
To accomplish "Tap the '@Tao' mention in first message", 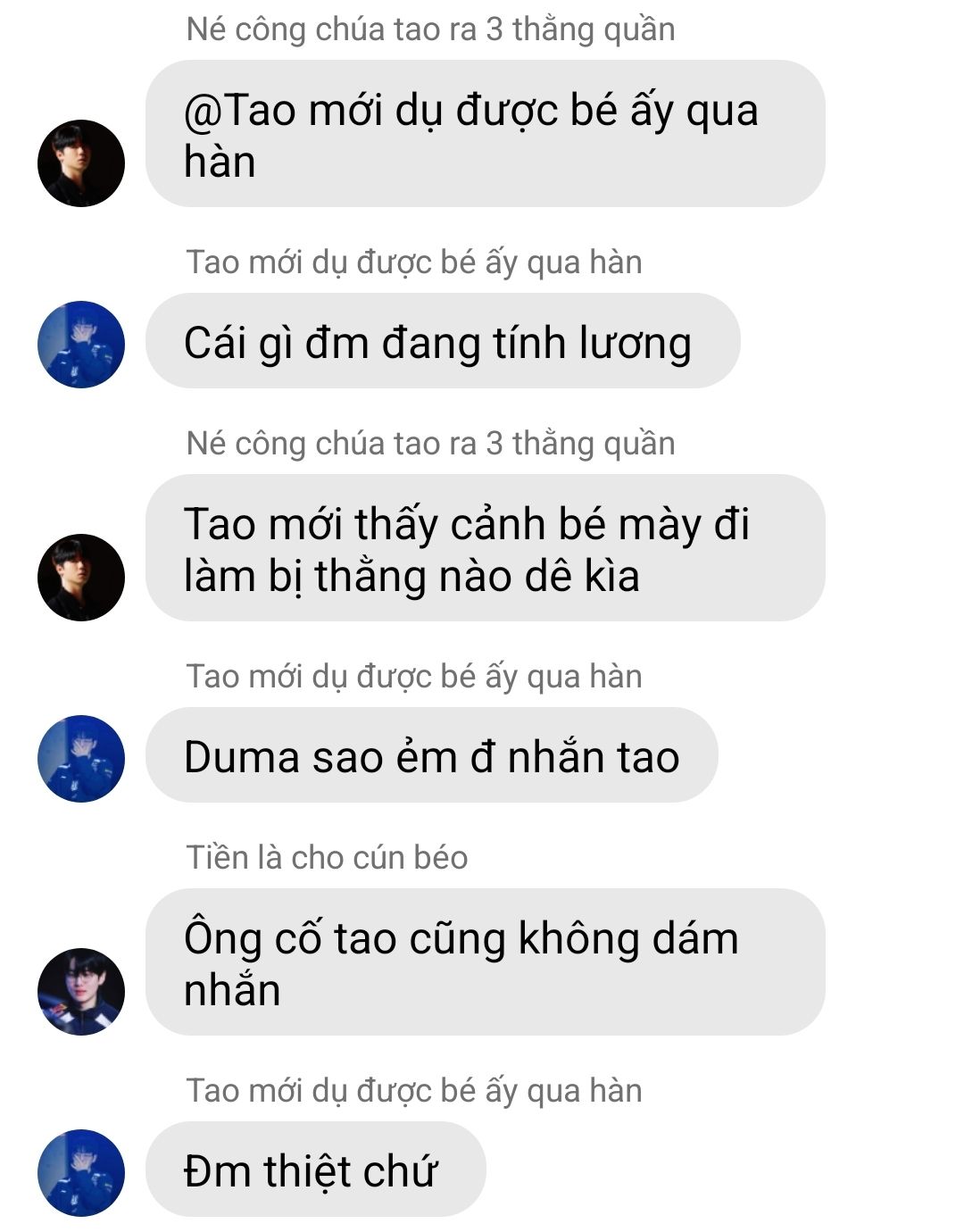I will pyautogui.click(x=239, y=111).
